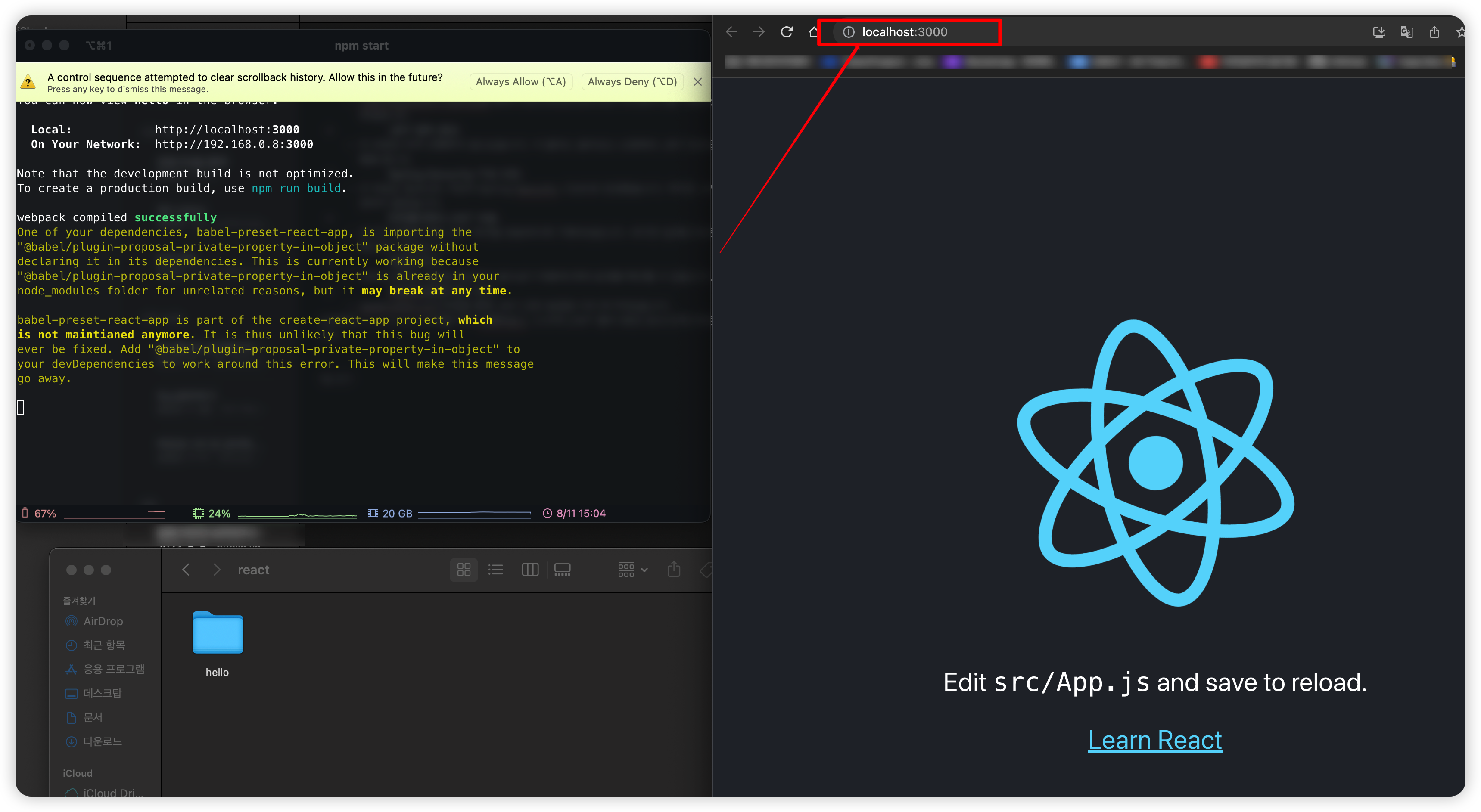This screenshot has height=812, width=1481.
Task: Open the Learn React link
Action: 1154,740
